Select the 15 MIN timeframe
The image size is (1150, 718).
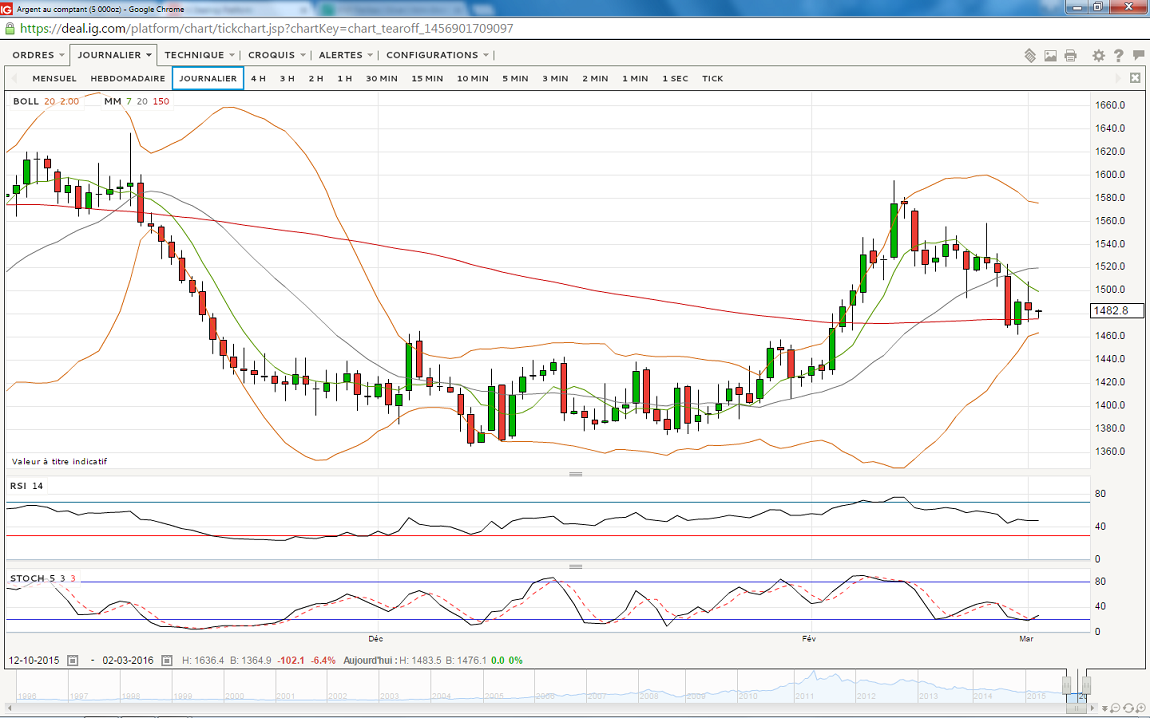pyautogui.click(x=427, y=78)
